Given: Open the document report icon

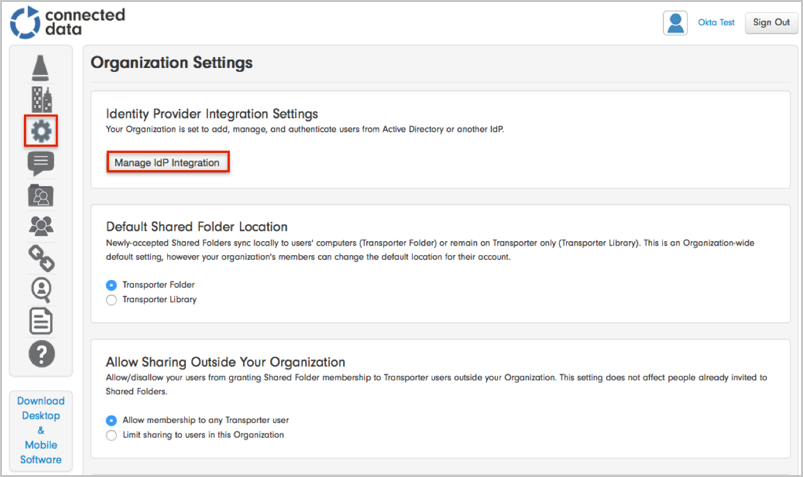Looking at the screenshot, I should (41, 321).
